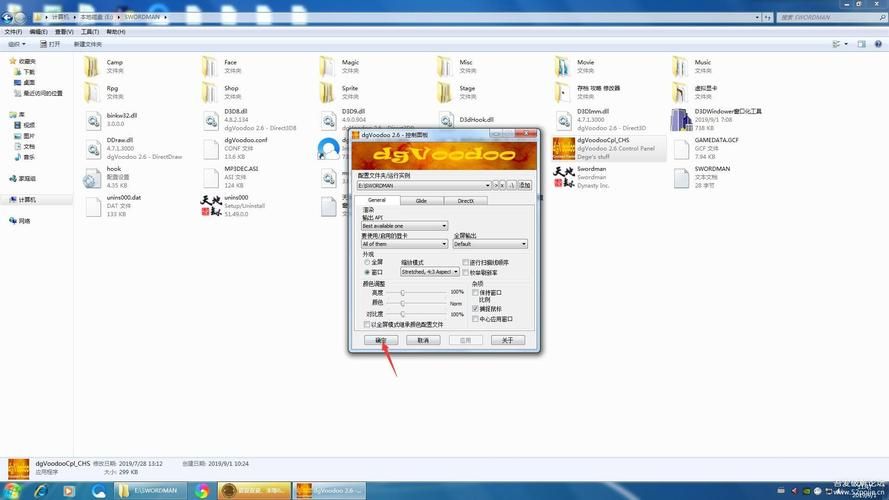The width and height of the screenshot is (889, 500).
Task: Open the 'Best available one' output API dropdown
Action: (x=404, y=226)
